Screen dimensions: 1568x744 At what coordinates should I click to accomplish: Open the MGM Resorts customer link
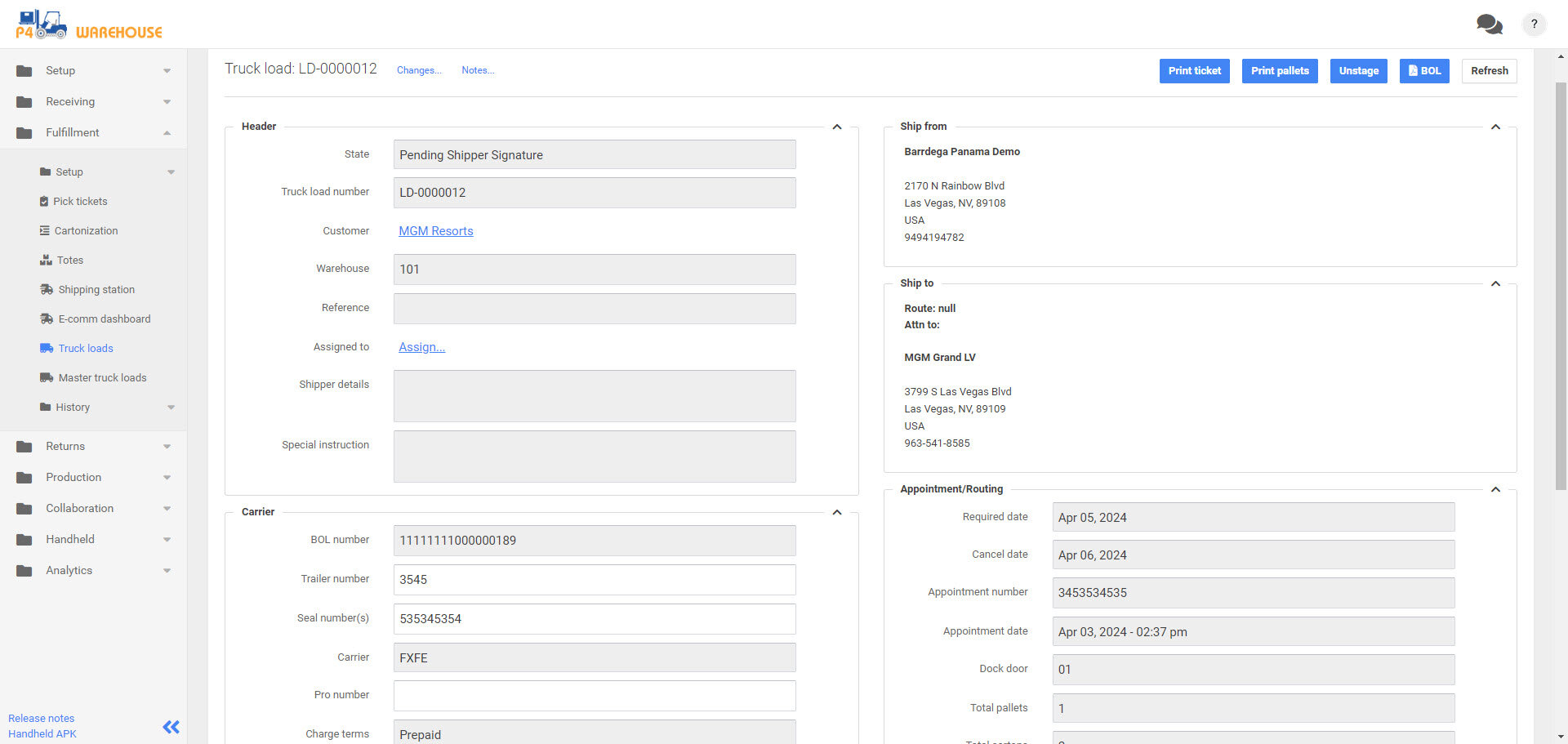click(435, 231)
